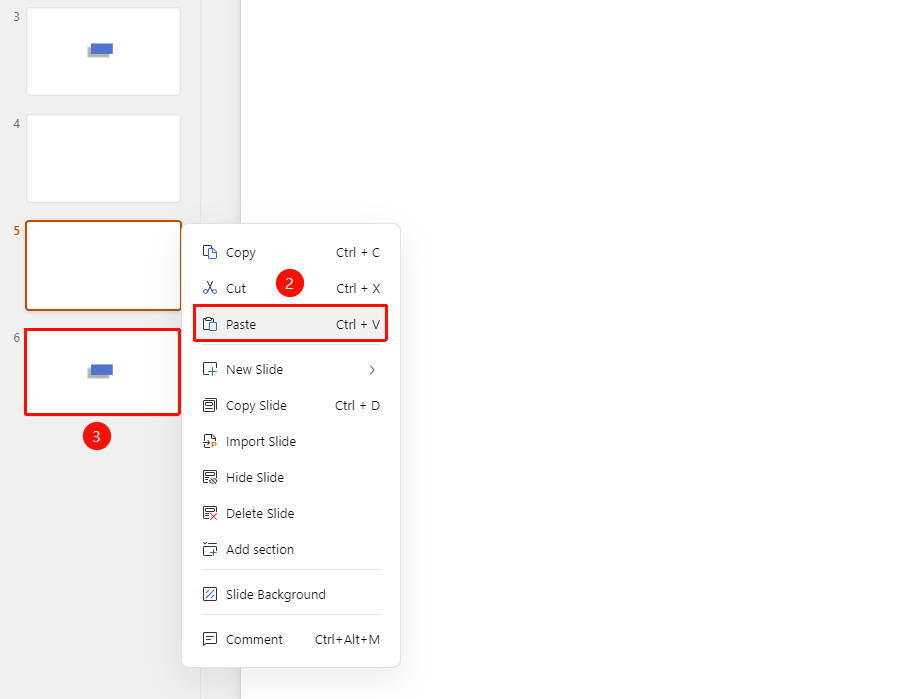Image resolution: width=903 pixels, height=699 pixels.
Task: Click the Paste clipboard icon
Action: 210,324
